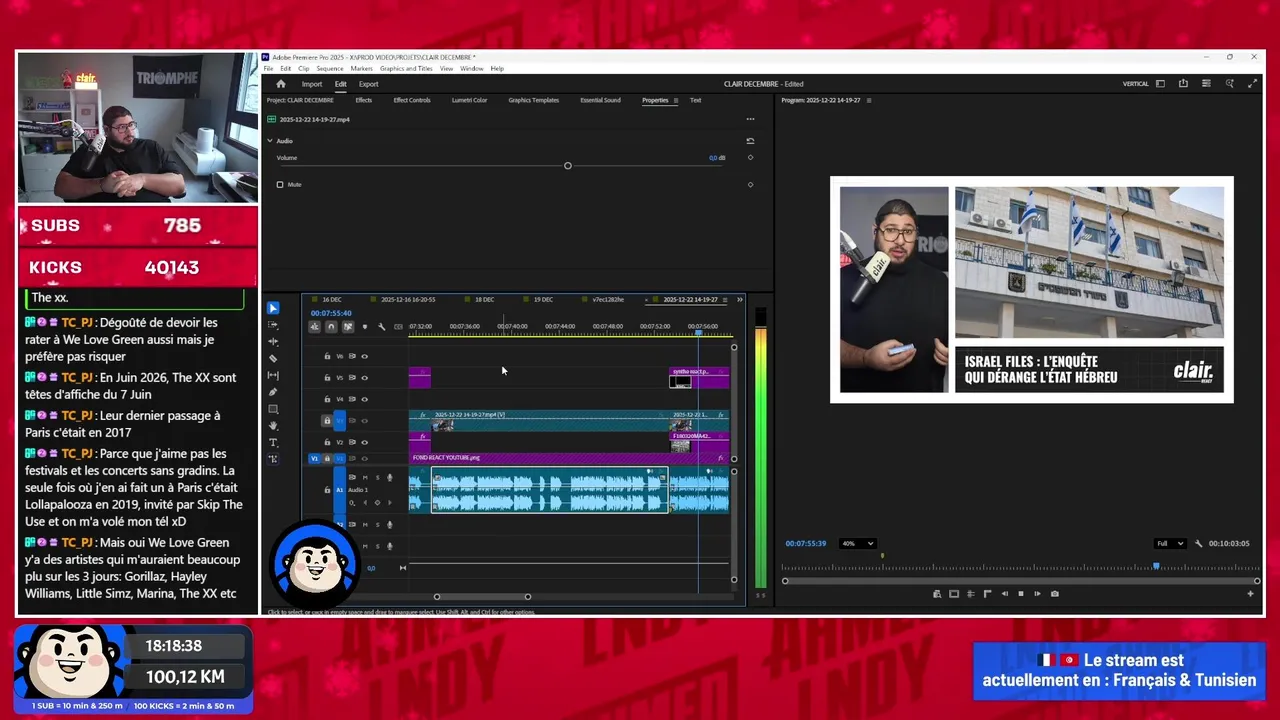Select the Pen tool
Viewport: 1280px width, 720px height.
coord(273,392)
